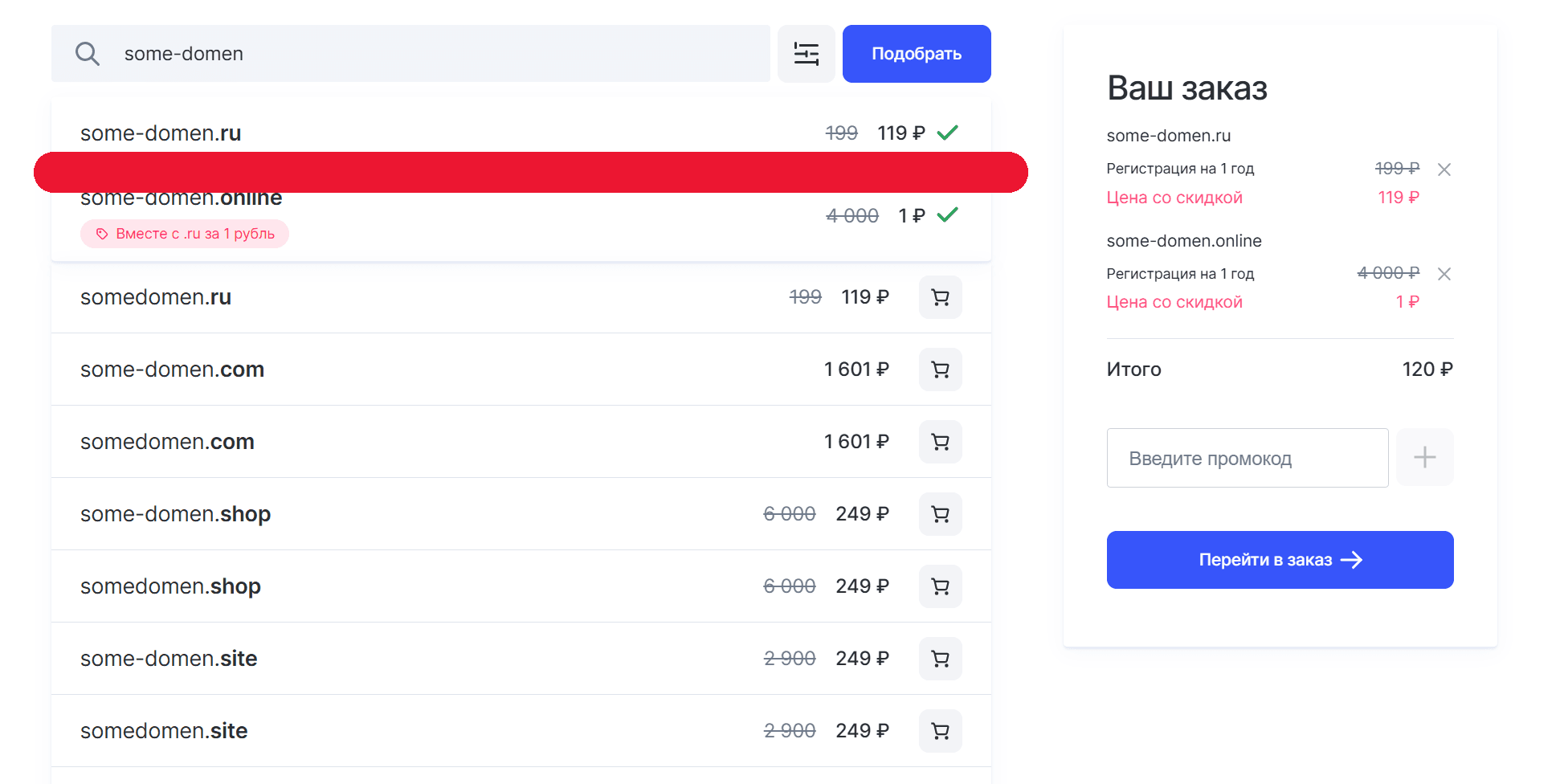This screenshot has width=1560, height=784.
Task: Add some-domen.shop to cart
Action: 941,514
